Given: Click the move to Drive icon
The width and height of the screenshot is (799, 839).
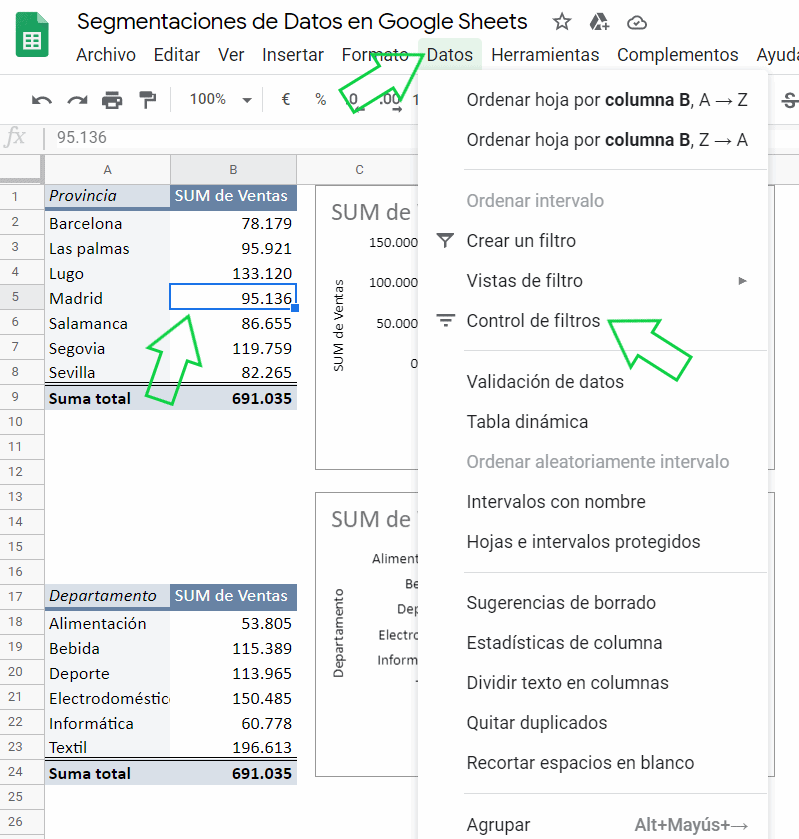Looking at the screenshot, I should tap(599, 22).
